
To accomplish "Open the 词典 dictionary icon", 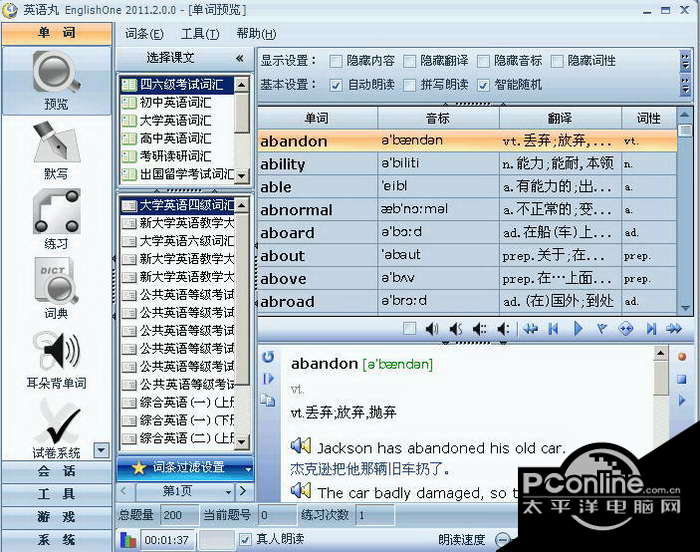I will point(56,289).
